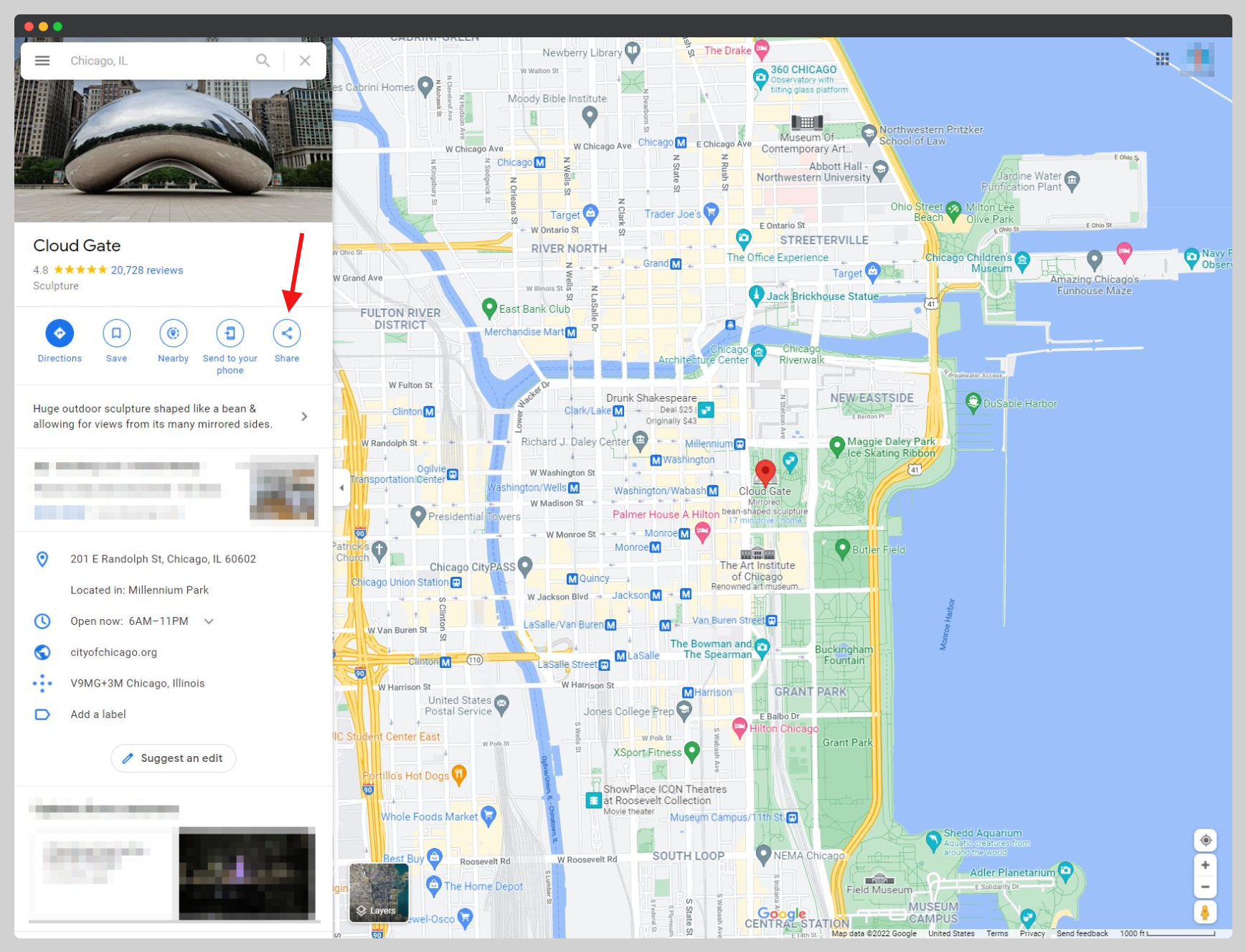1246x952 pixels.
Task: Click the search input field
Action: point(151,60)
